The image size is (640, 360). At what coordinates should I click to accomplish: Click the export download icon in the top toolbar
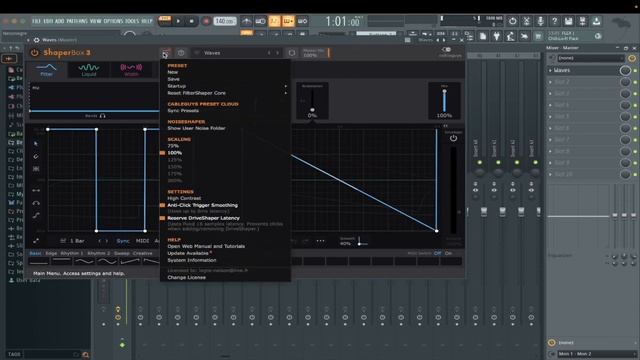pos(596,21)
